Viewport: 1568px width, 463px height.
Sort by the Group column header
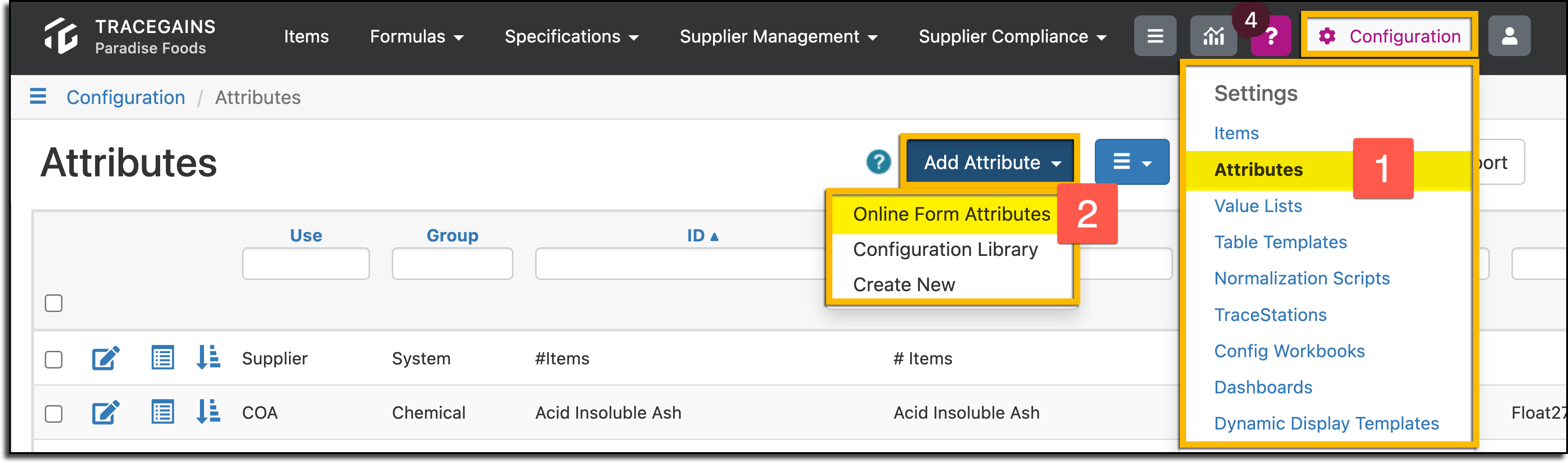[x=451, y=235]
